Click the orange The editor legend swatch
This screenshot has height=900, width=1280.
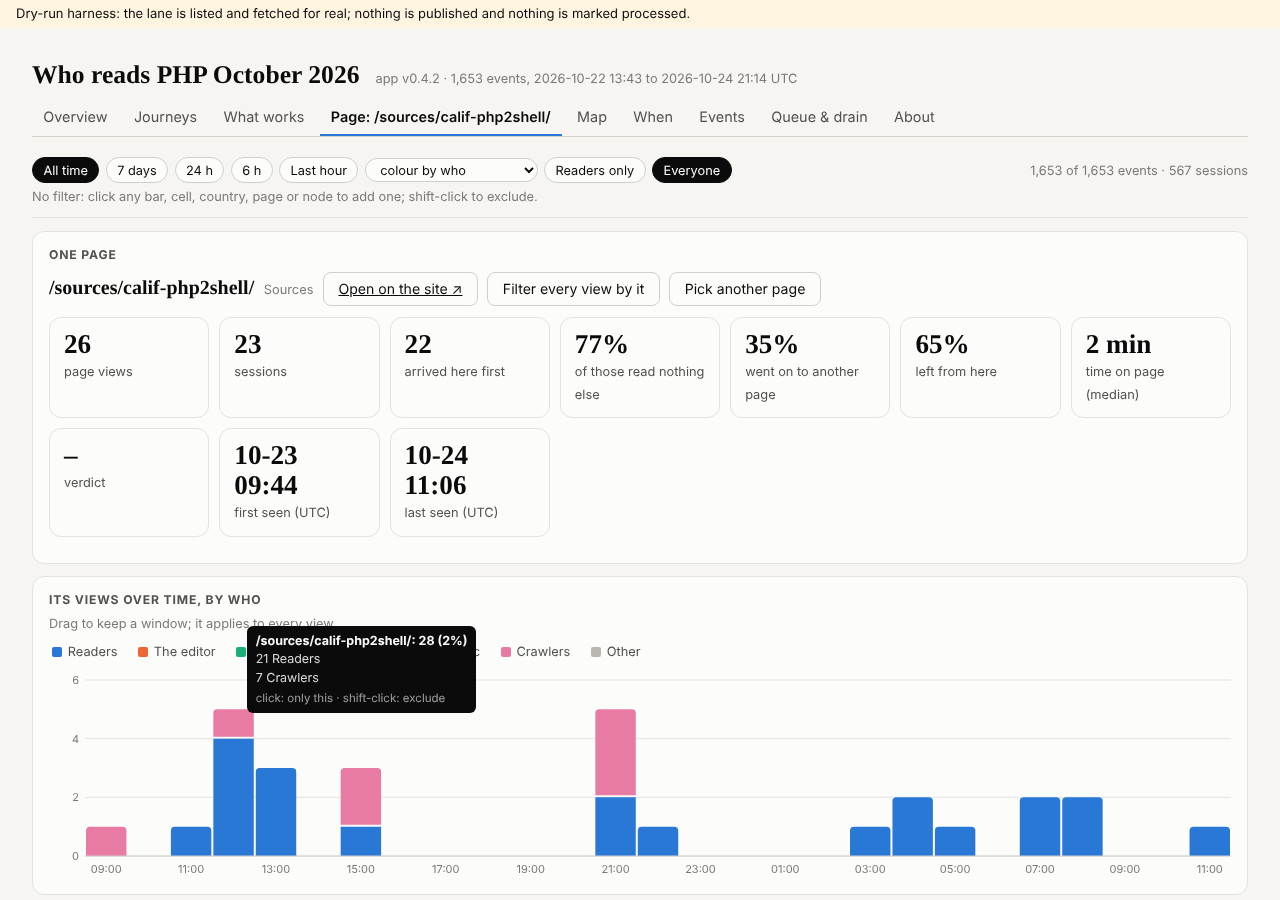[143, 652]
